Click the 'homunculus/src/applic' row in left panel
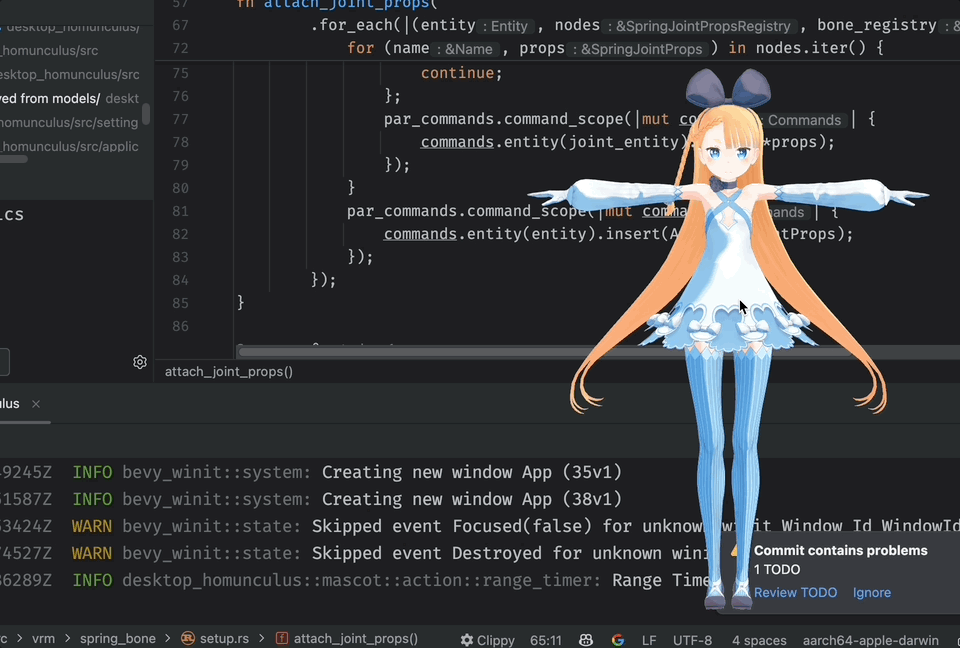Screen dimensions: 960x648 pos(69,146)
